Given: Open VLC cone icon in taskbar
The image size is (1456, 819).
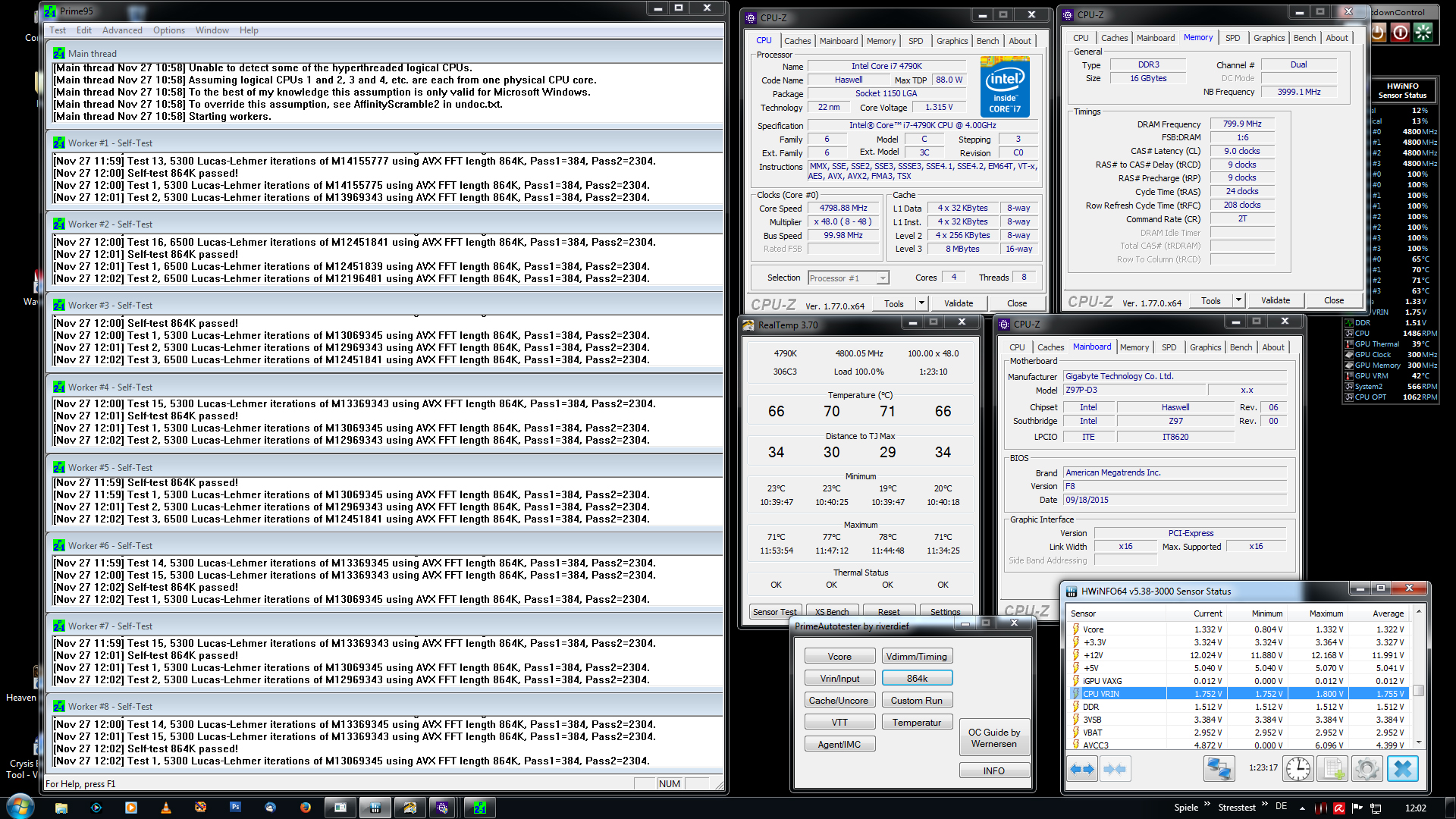Looking at the screenshot, I should (166, 808).
